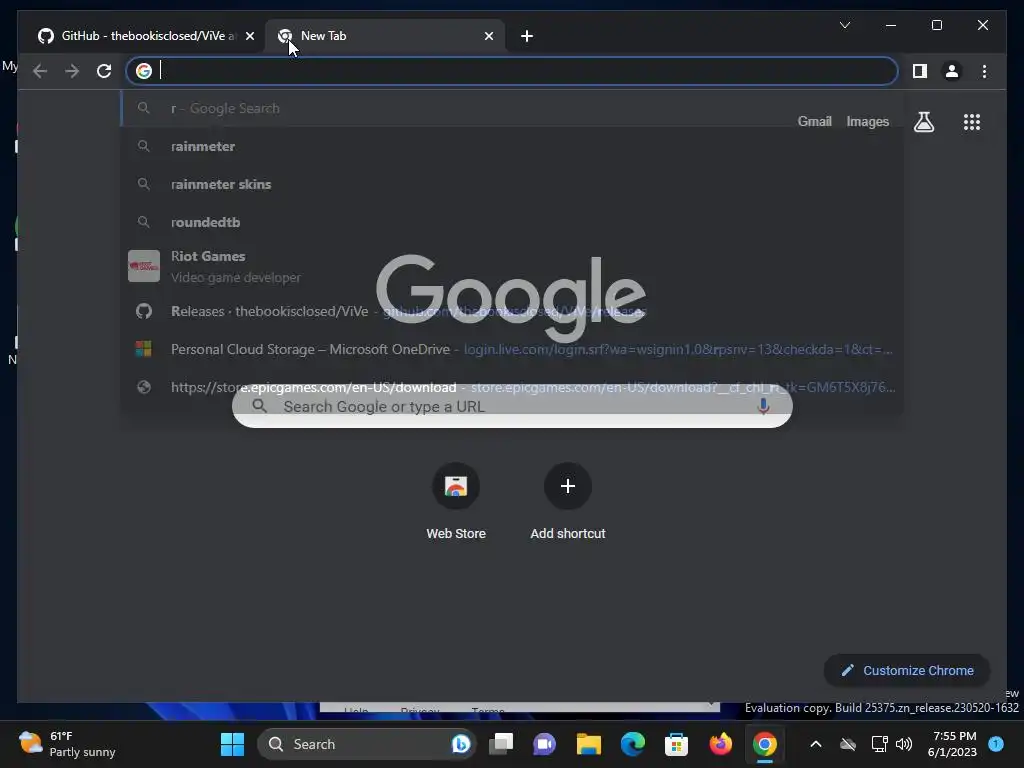Open the Web Store shortcut
Viewport: 1024px width, 768px height.
click(456, 502)
